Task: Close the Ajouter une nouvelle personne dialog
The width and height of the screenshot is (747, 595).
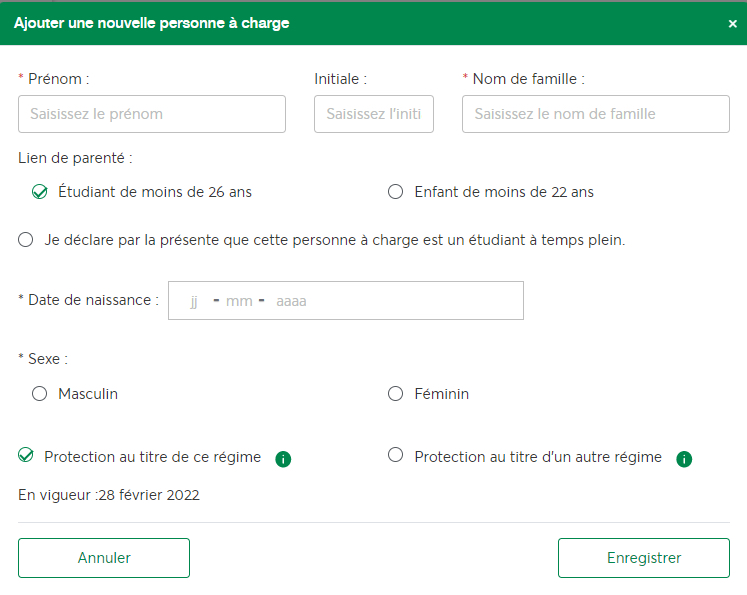Action: [733, 23]
